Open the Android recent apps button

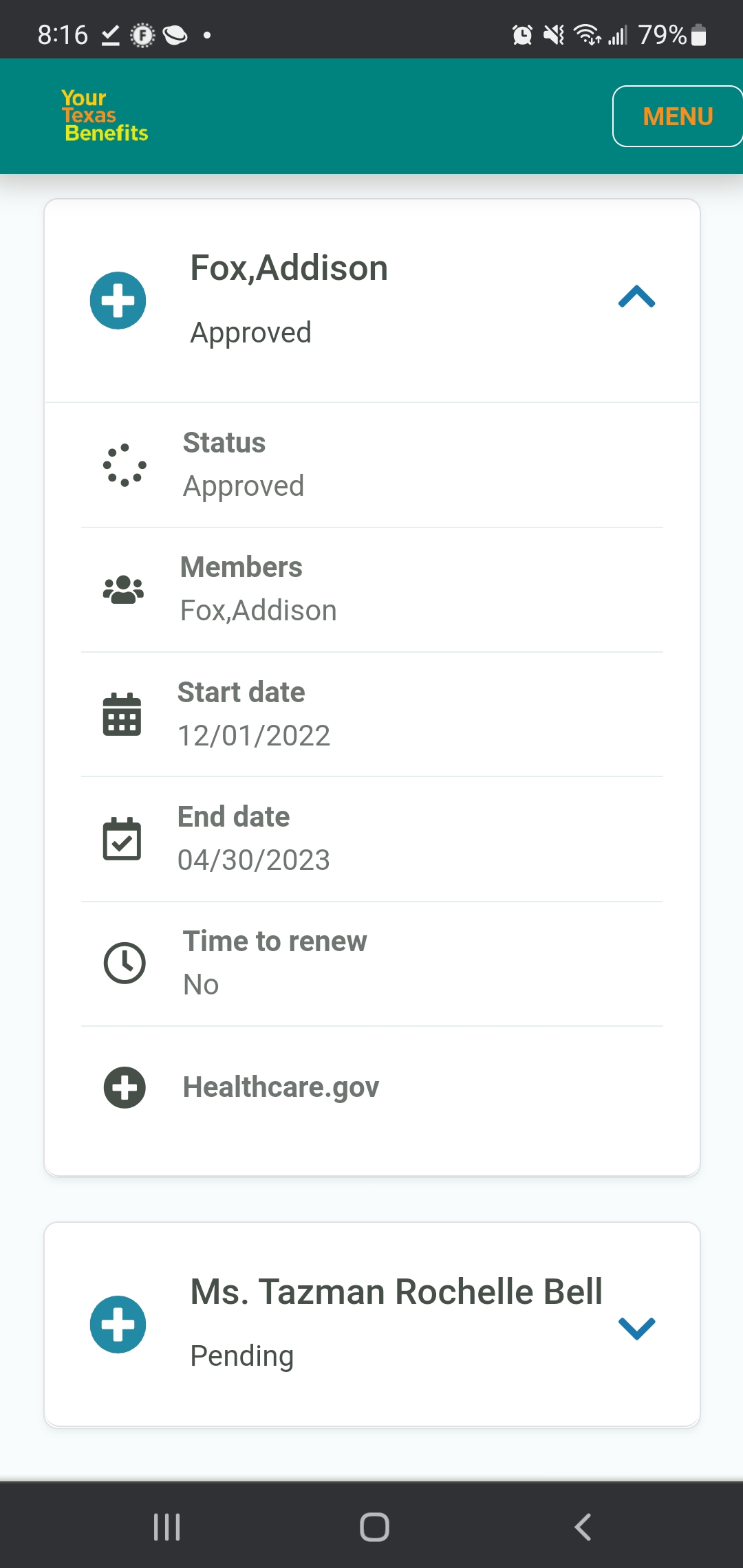click(166, 1527)
